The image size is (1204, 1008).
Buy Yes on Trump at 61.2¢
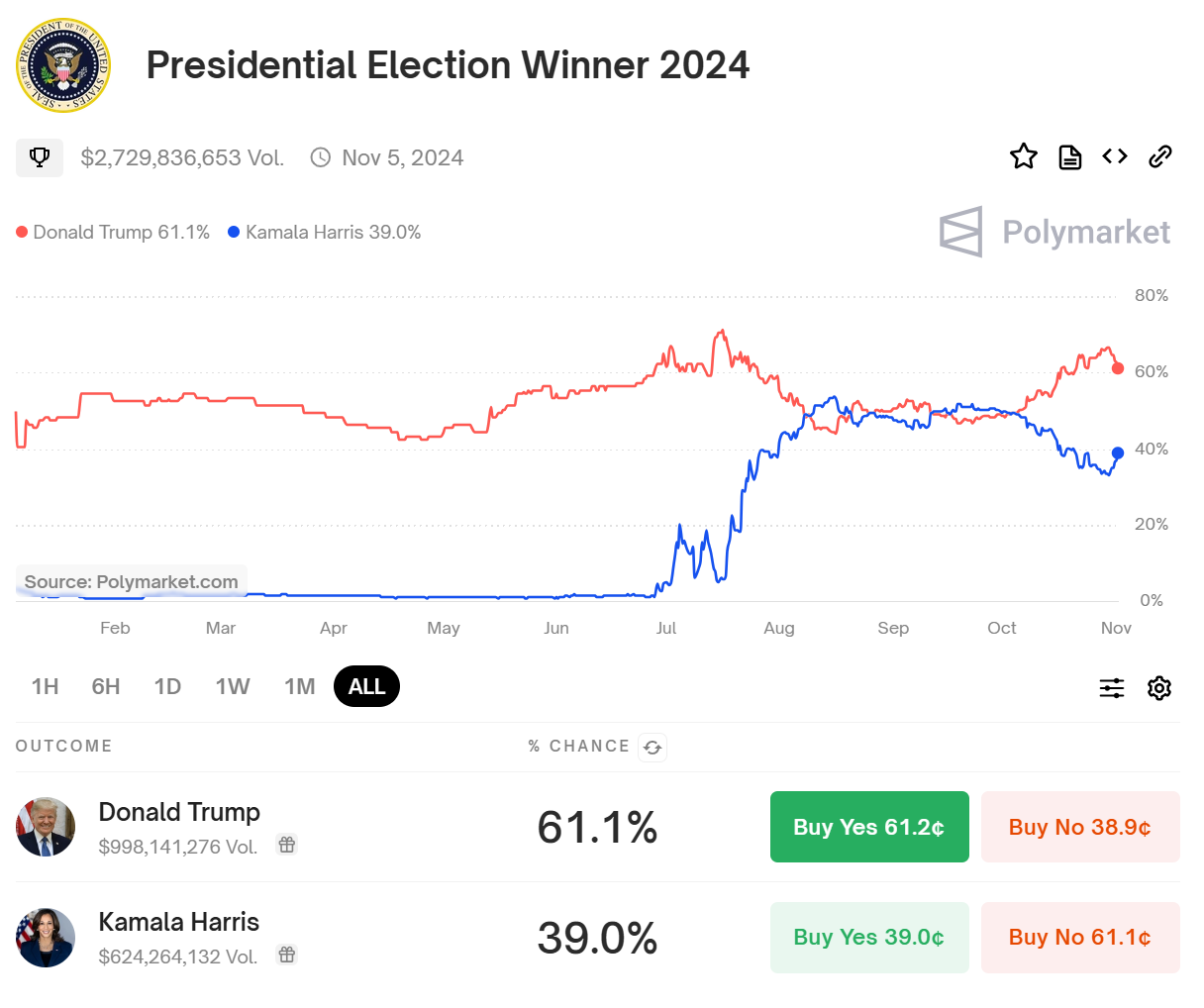tap(869, 827)
